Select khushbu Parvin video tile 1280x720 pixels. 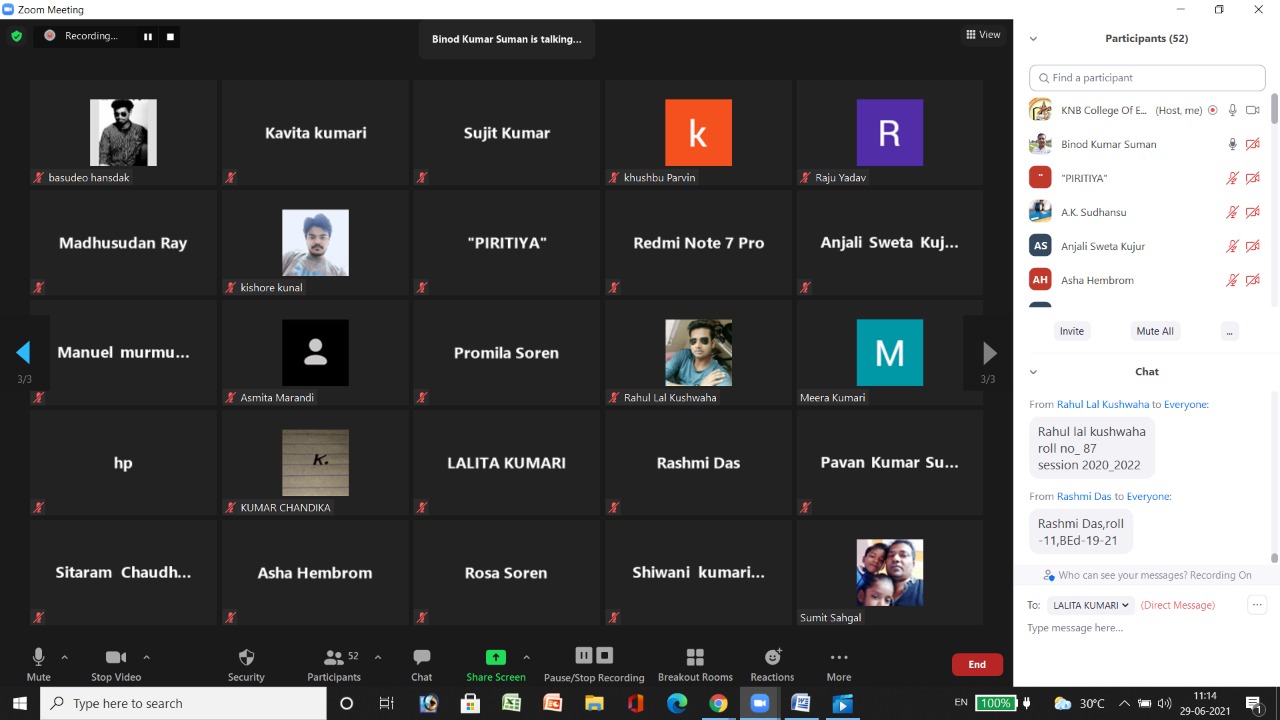click(698, 133)
